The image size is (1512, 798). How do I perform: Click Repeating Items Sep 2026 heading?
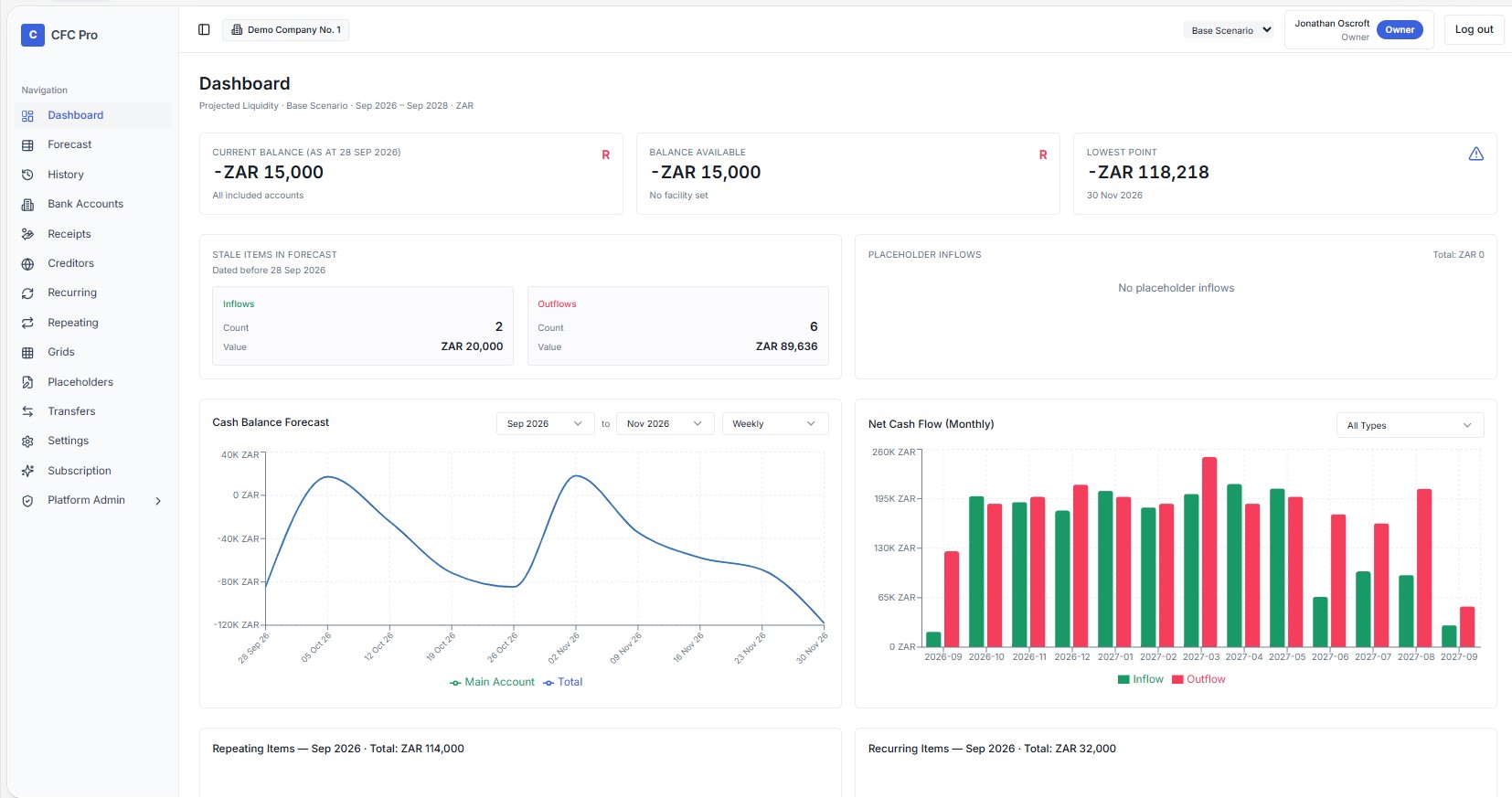click(338, 749)
